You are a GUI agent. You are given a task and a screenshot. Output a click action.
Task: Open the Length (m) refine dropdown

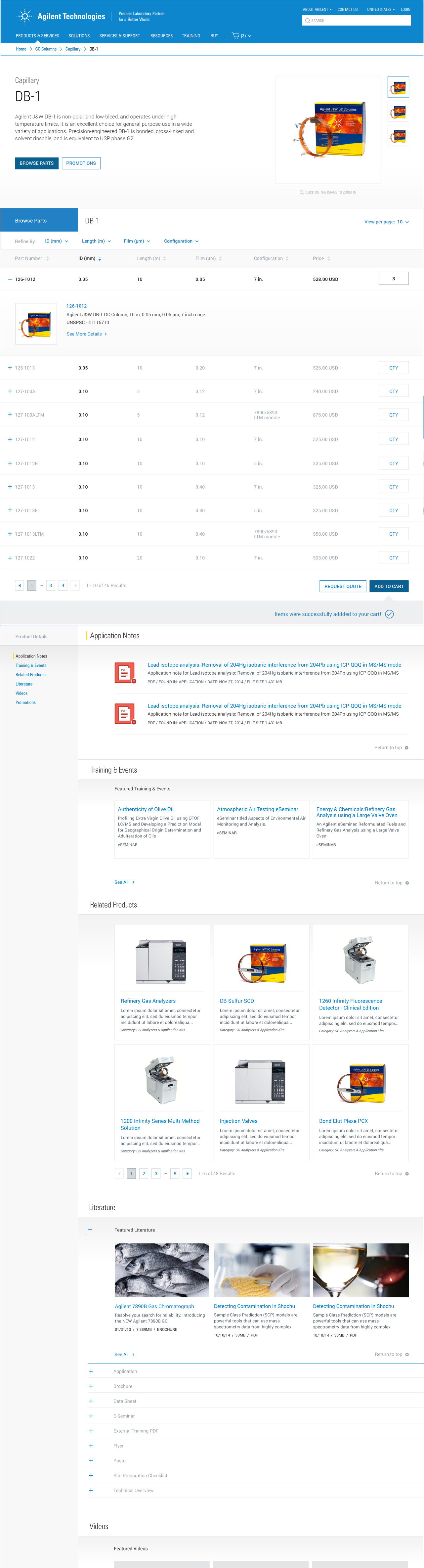point(96,241)
